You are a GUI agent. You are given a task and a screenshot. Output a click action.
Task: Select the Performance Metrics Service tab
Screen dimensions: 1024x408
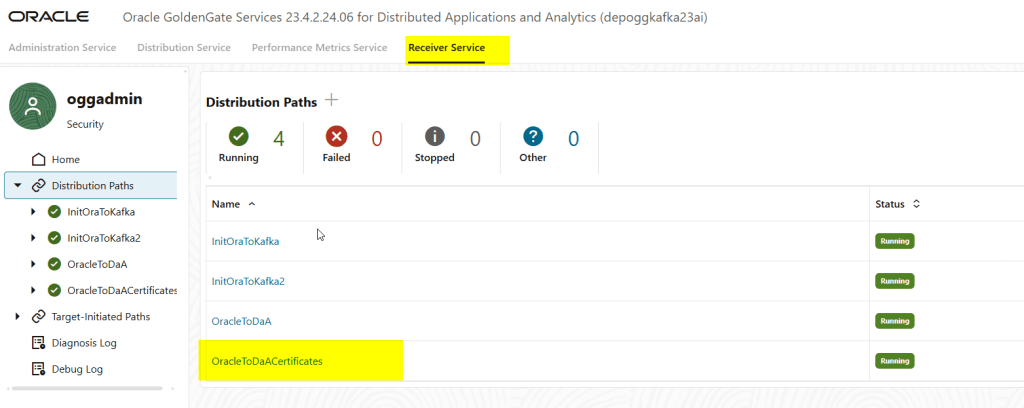tap(319, 48)
